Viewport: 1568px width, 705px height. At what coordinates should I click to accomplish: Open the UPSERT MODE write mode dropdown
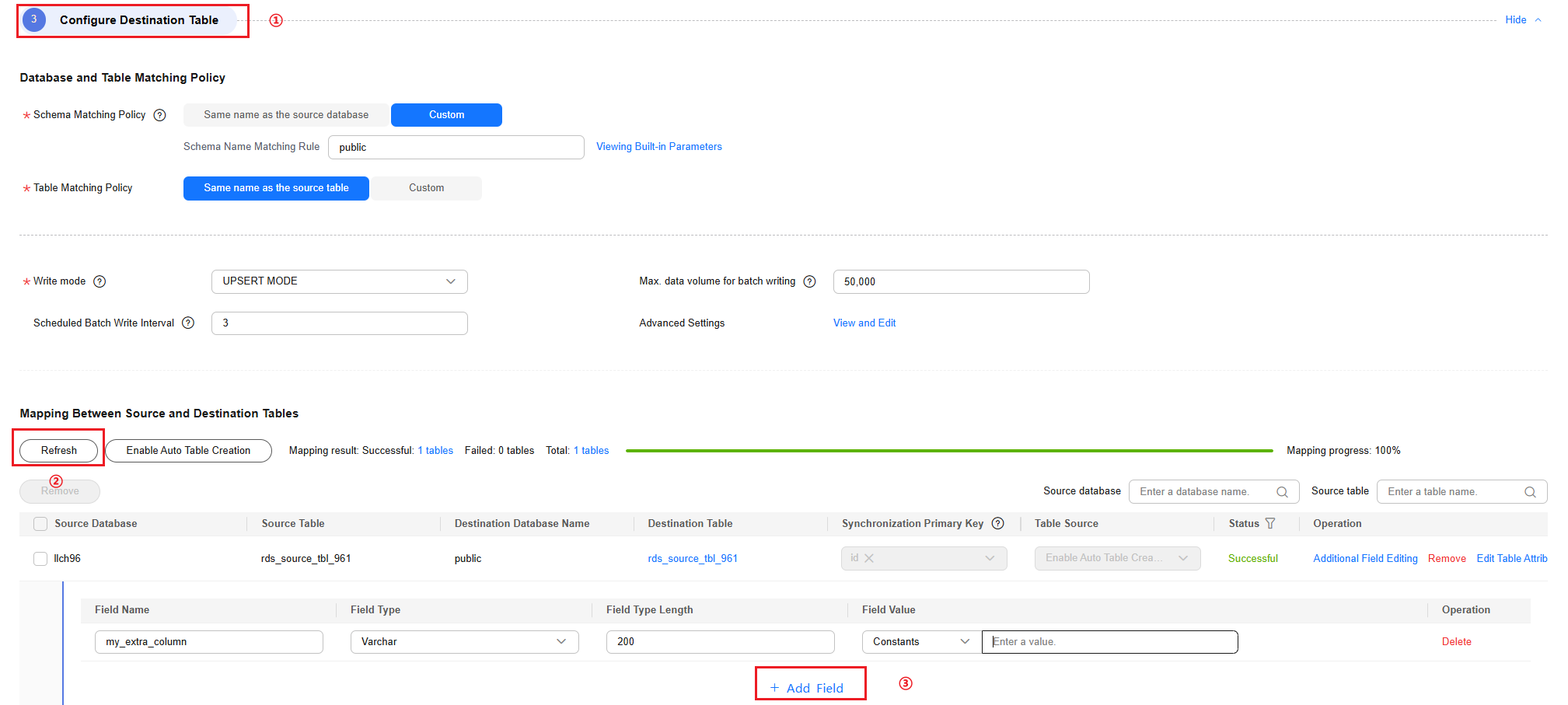(x=339, y=281)
